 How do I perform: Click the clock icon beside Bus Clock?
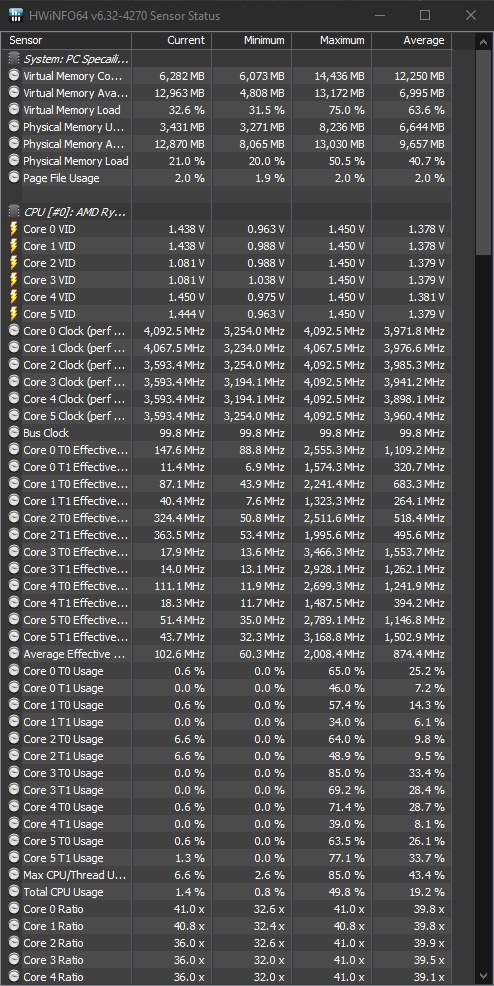pyautogui.click(x=14, y=433)
